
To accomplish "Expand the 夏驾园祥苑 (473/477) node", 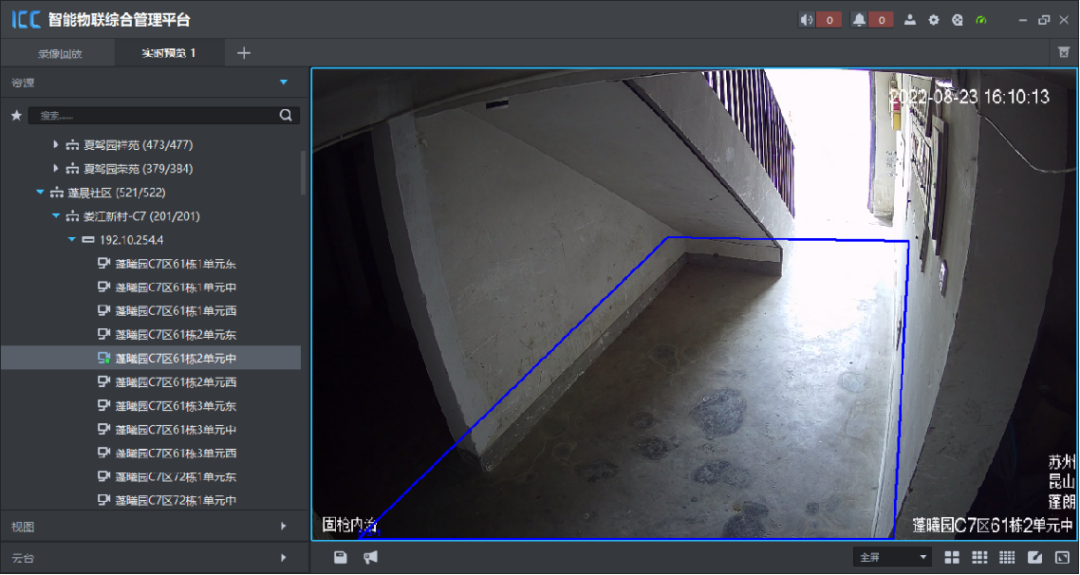I will [x=56, y=145].
